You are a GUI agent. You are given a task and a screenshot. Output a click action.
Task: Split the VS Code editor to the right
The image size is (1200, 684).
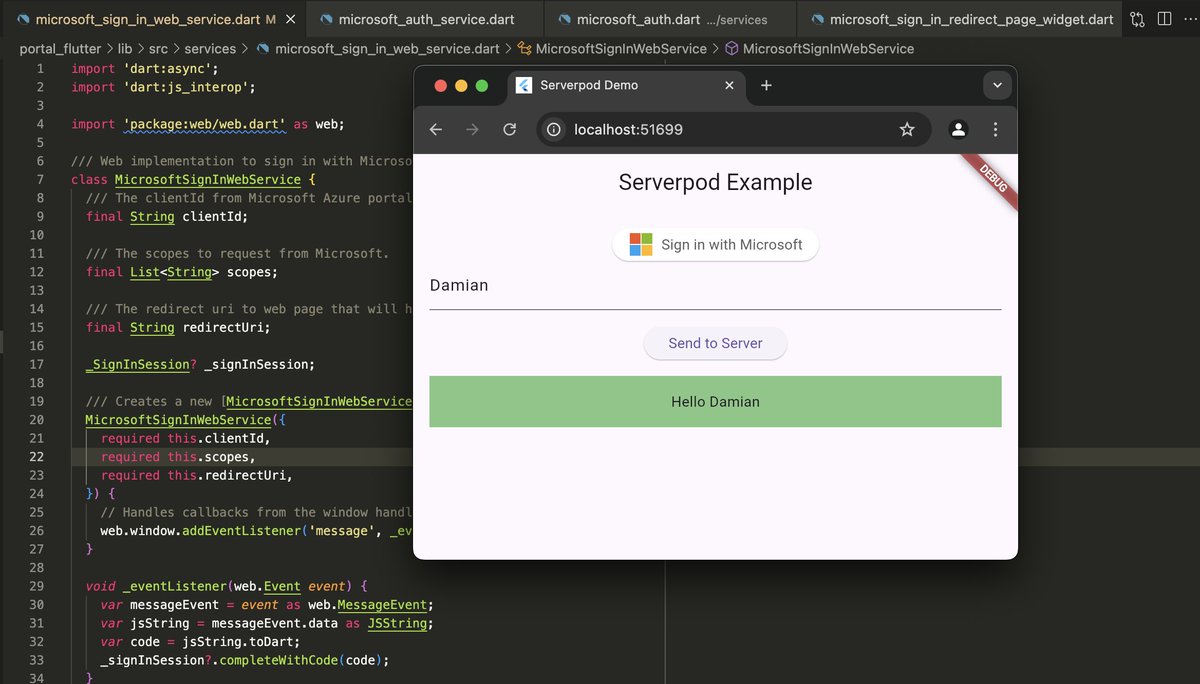[x=1164, y=19]
